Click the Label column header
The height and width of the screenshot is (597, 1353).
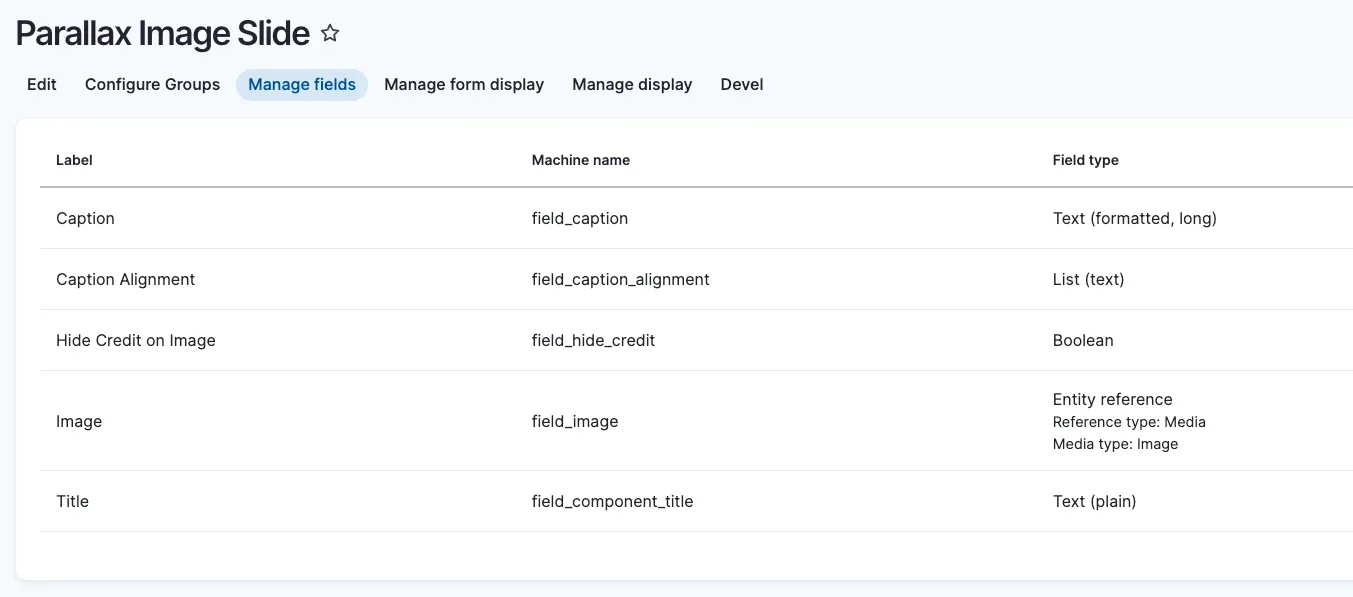(74, 160)
